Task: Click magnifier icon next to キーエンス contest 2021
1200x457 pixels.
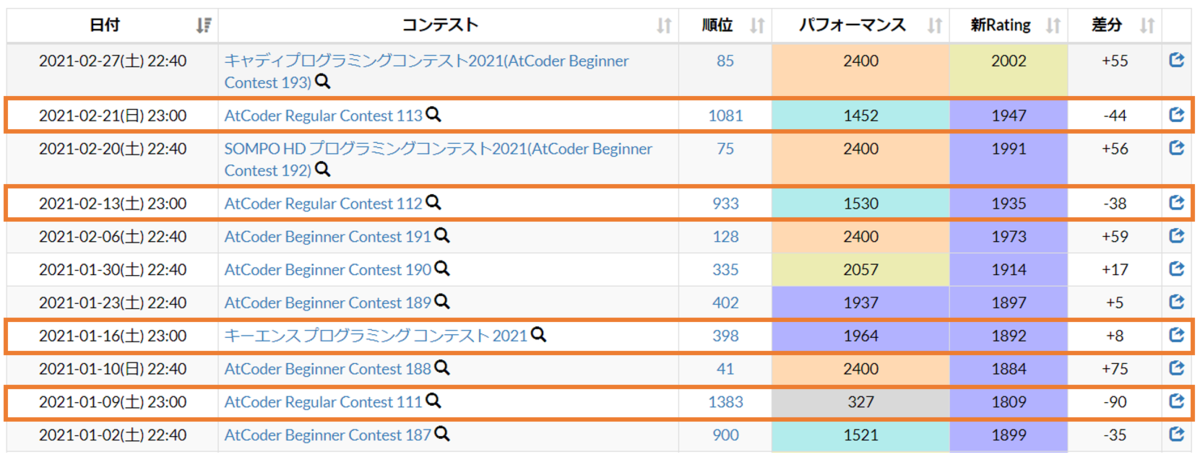Action: pos(538,336)
